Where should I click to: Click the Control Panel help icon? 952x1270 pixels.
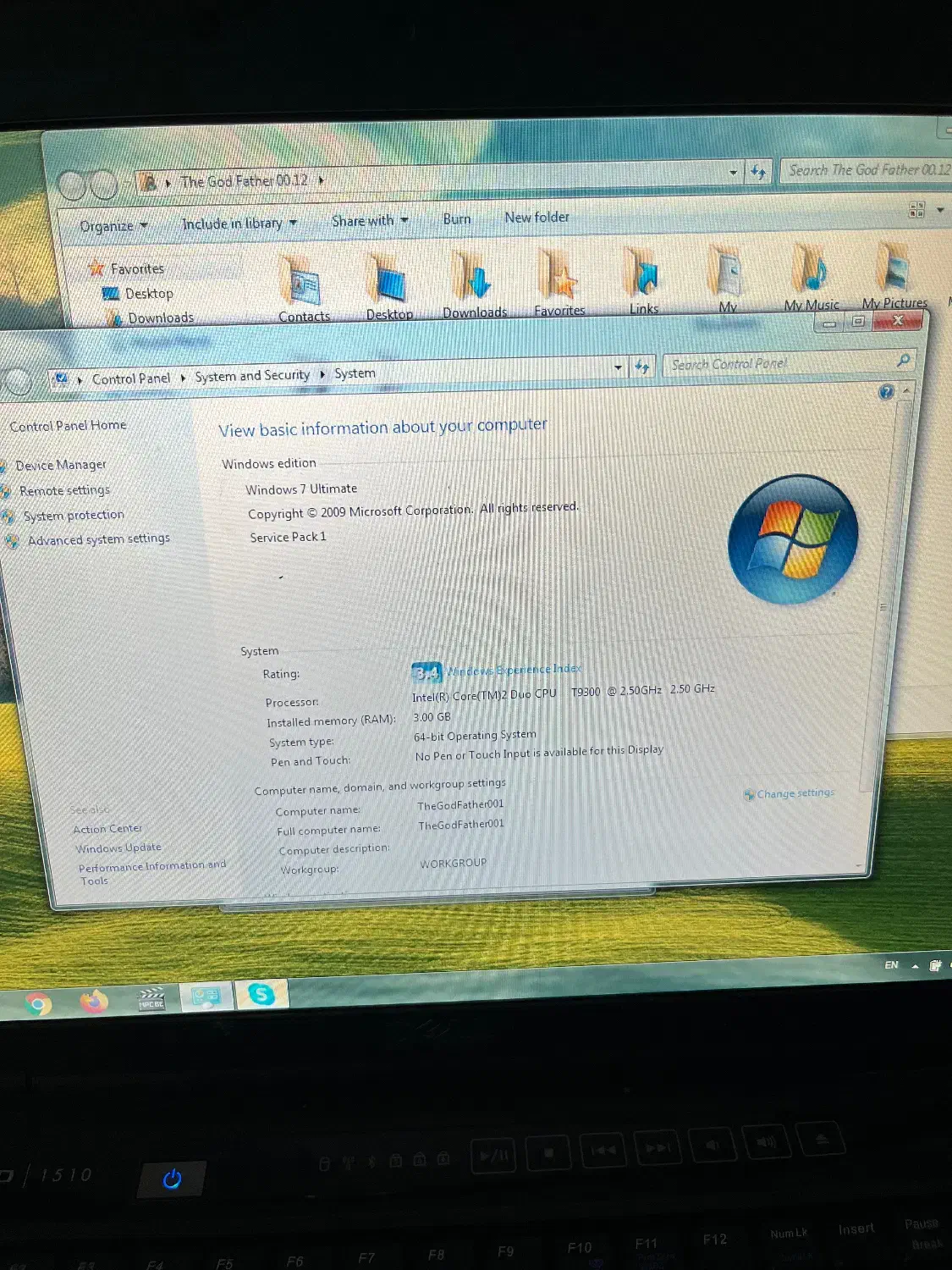[886, 392]
